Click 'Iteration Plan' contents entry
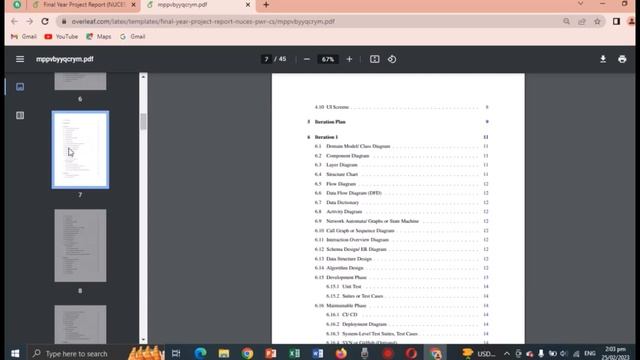 pos(330,122)
